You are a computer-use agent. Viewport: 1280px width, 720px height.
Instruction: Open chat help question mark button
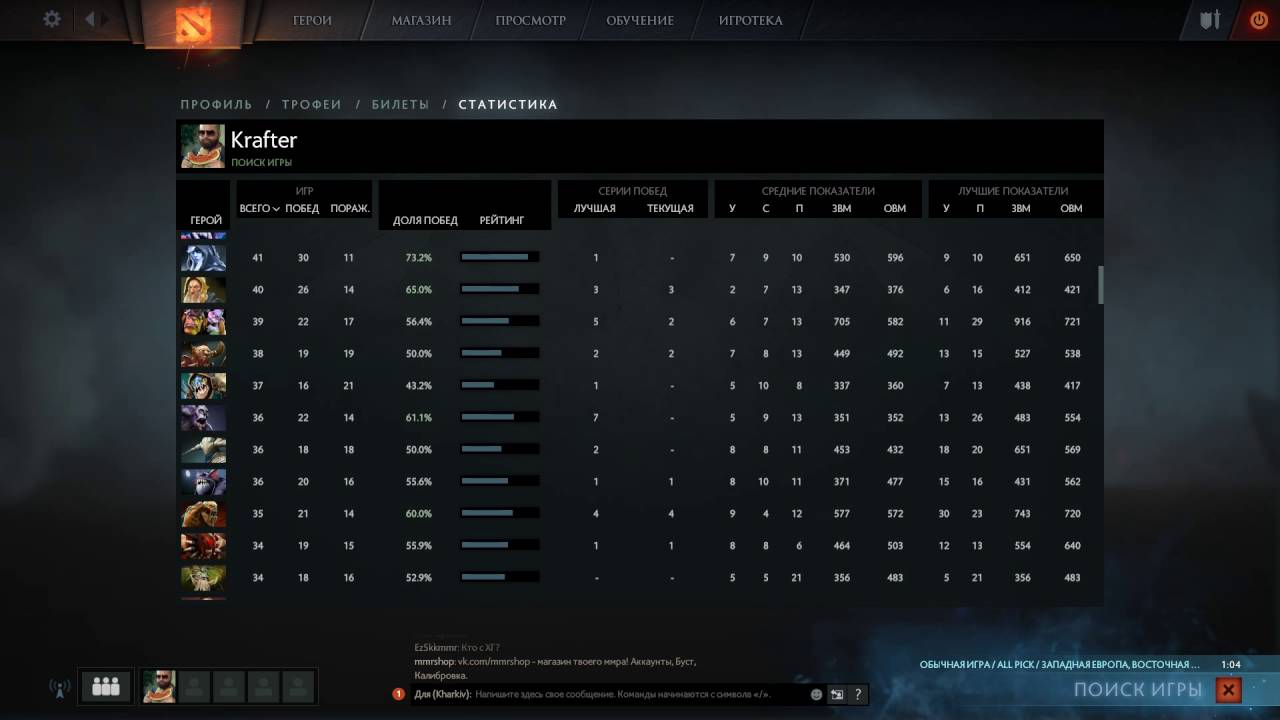[x=857, y=694]
